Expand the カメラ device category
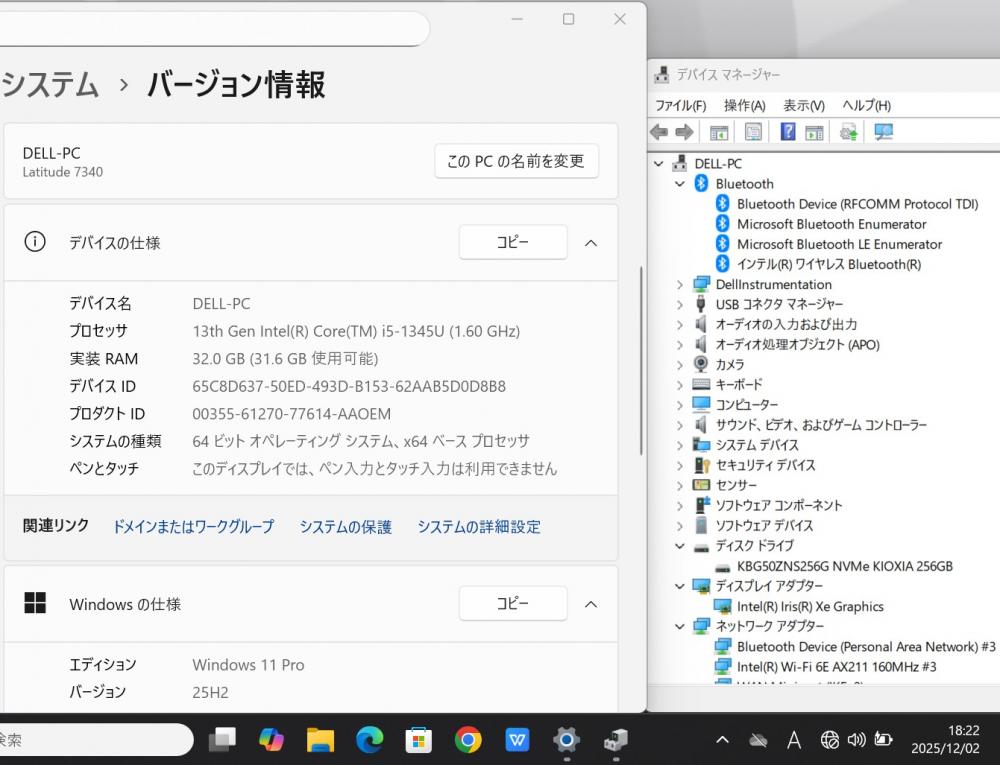 point(680,364)
